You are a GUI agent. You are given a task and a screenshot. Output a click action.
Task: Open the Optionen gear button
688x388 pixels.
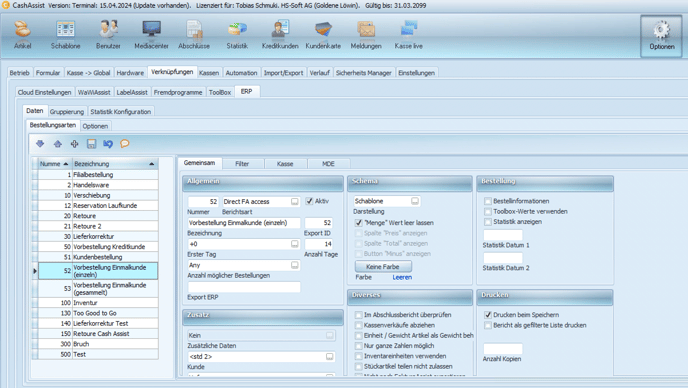(x=662, y=36)
